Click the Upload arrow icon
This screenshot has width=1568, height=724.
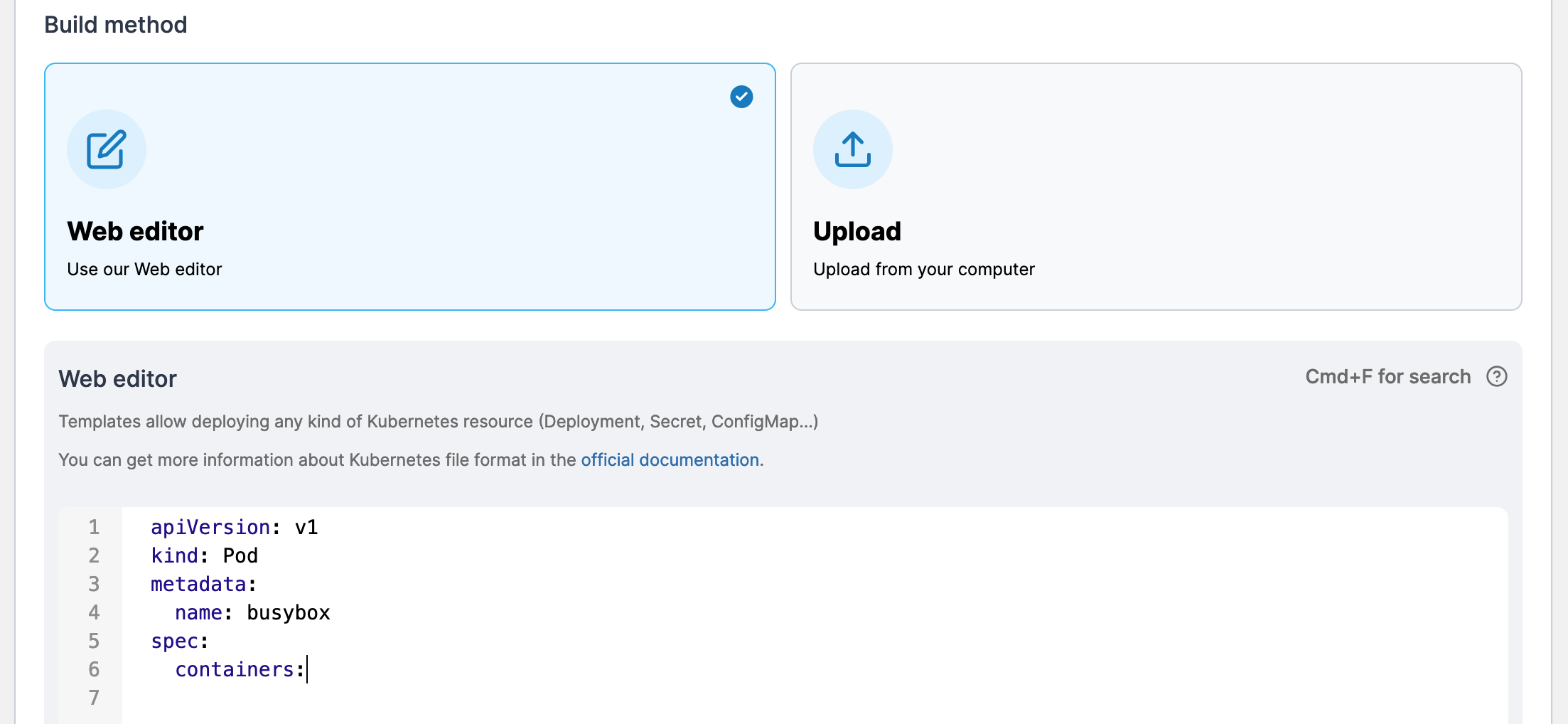point(852,149)
